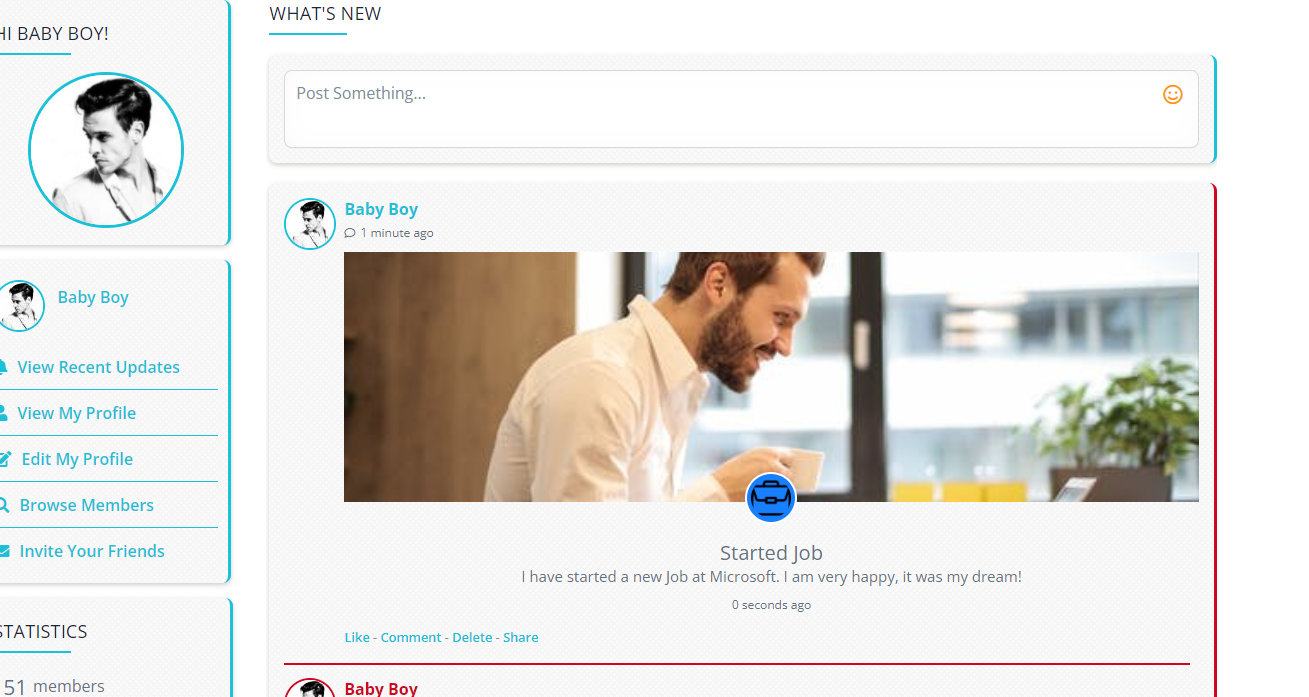Open the emoji picker in post box
This screenshot has height=697, width=1309.
pos(1172,94)
